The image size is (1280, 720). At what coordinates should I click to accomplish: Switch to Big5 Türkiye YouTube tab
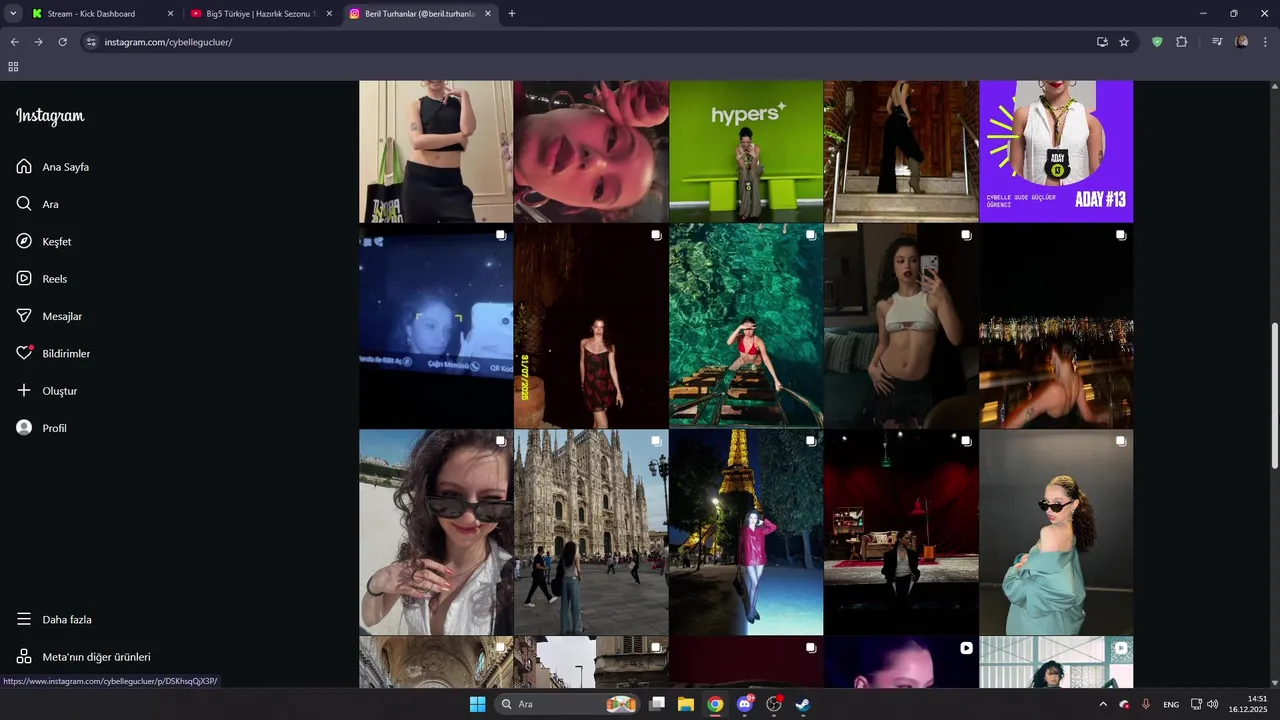[260, 14]
